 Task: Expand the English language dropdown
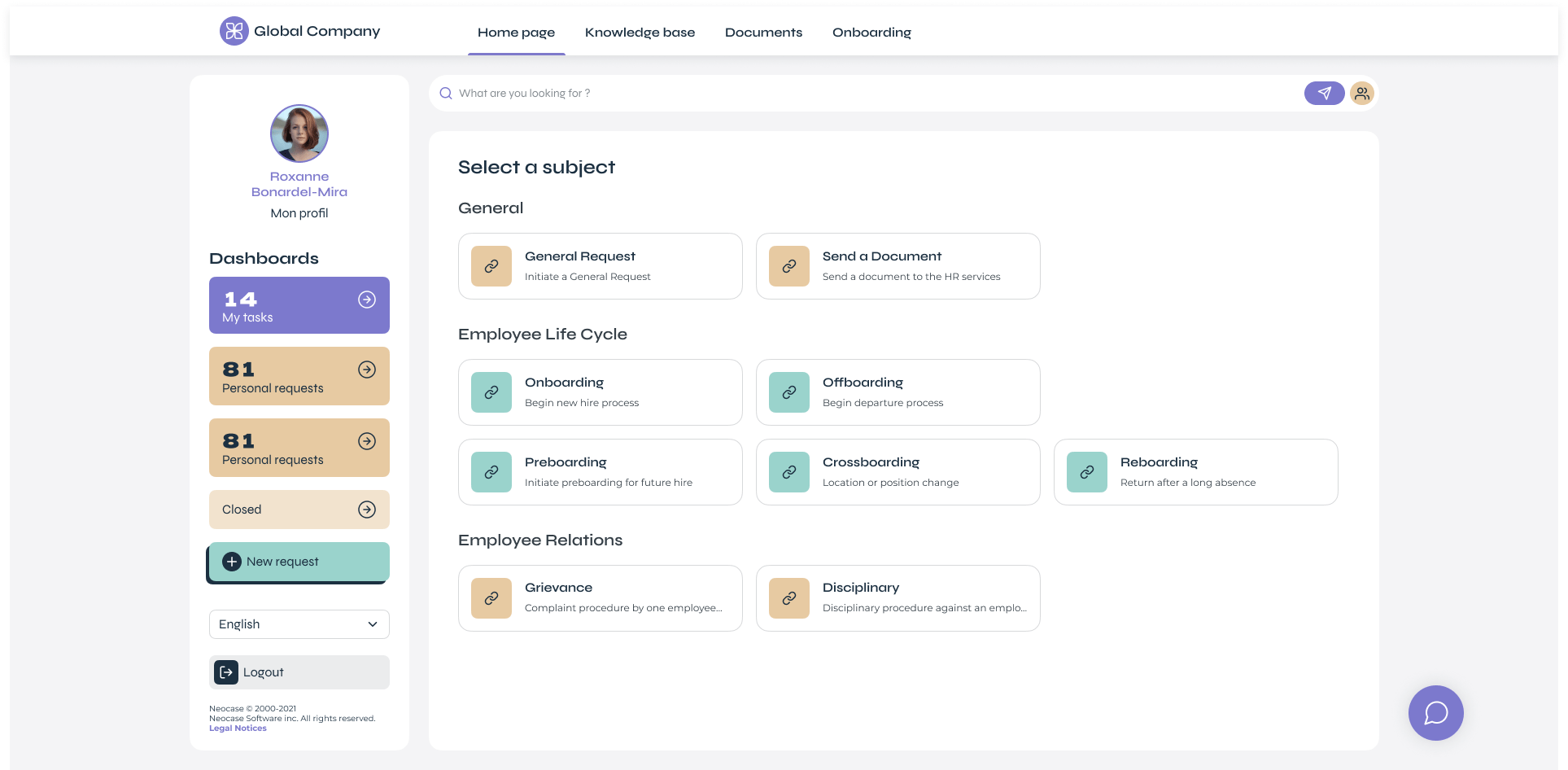(x=299, y=624)
